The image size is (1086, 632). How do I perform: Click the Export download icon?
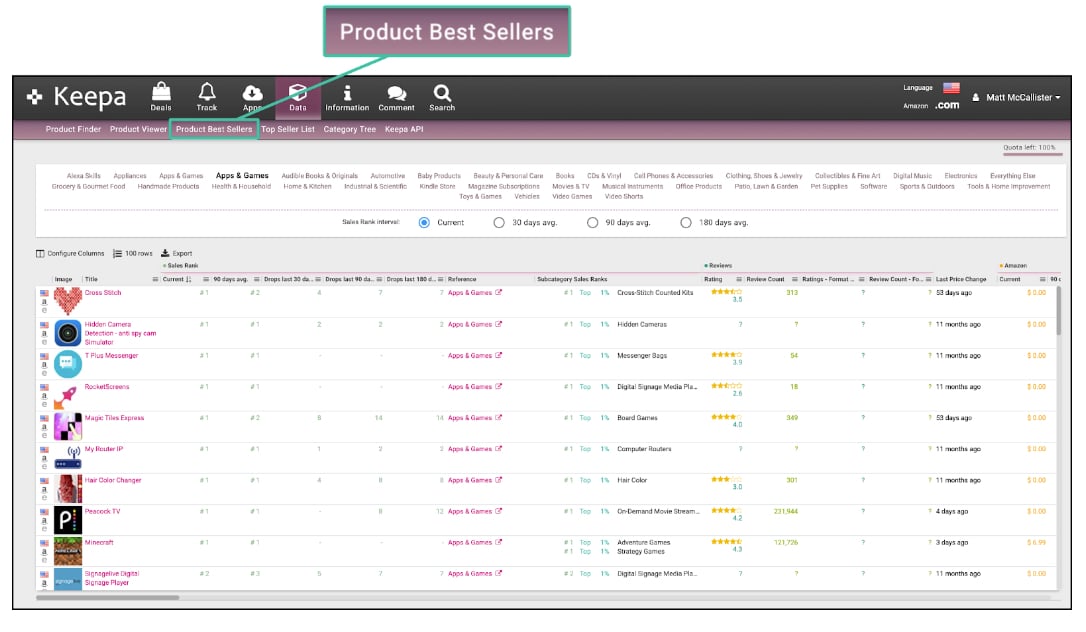165,253
